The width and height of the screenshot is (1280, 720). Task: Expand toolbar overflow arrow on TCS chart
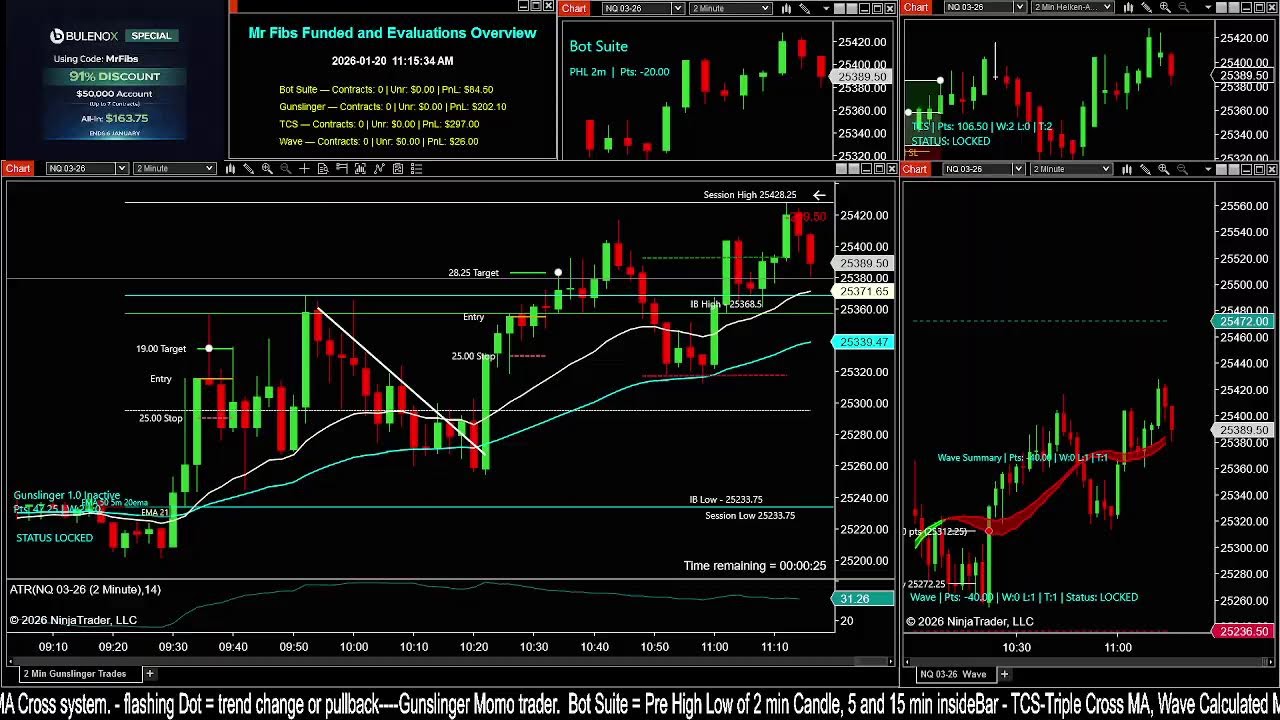[x=1207, y=9]
